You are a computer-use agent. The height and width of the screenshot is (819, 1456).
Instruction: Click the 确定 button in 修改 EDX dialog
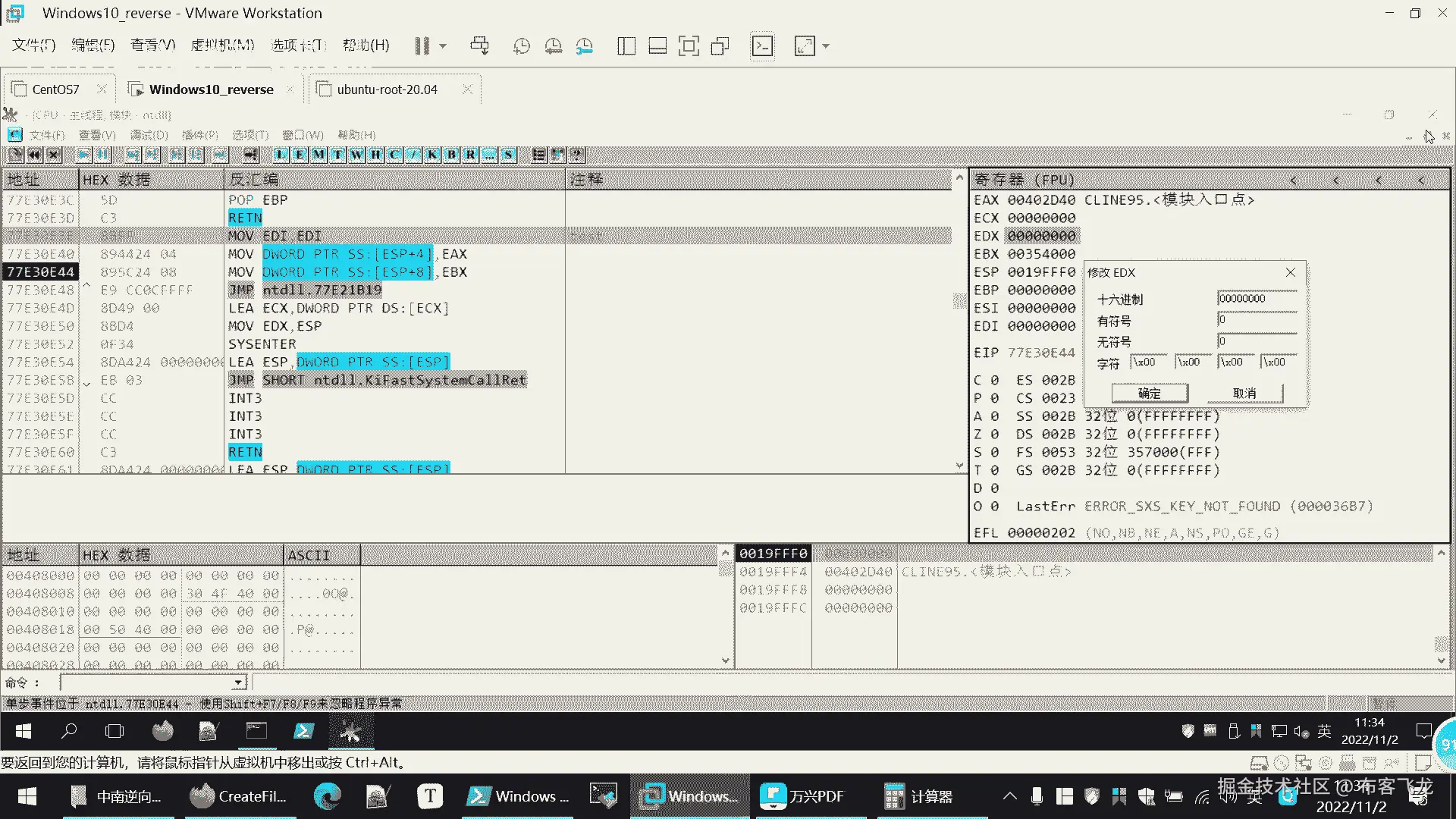[1149, 393]
